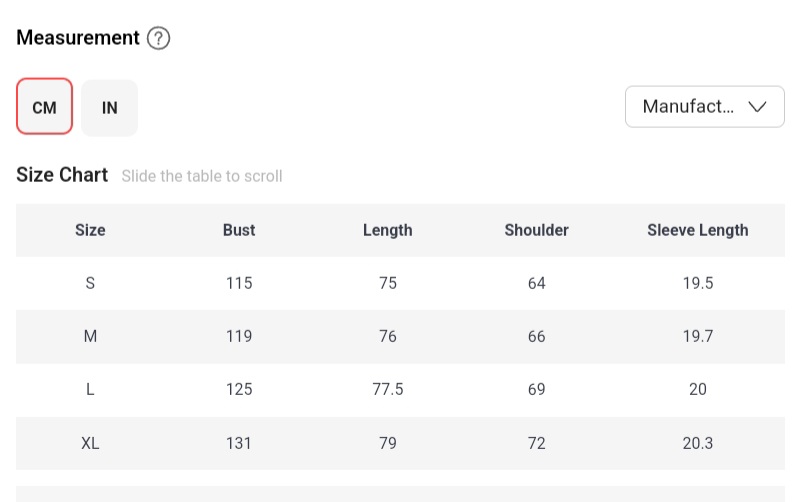This screenshot has width=800, height=502.
Task: Click the Bust column header
Action: (x=239, y=230)
